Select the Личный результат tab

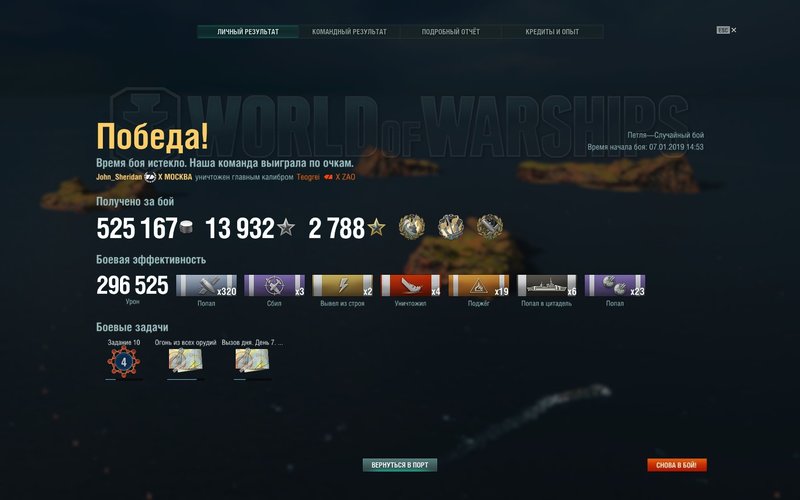[248, 32]
